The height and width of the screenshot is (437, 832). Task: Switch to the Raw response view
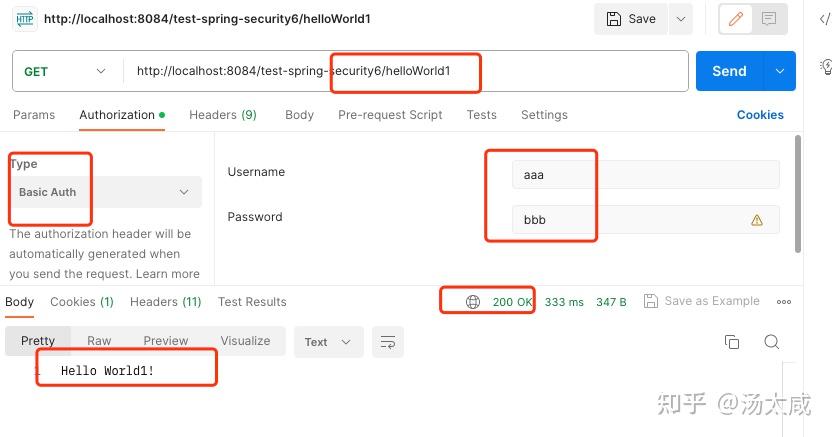click(x=99, y=341)
